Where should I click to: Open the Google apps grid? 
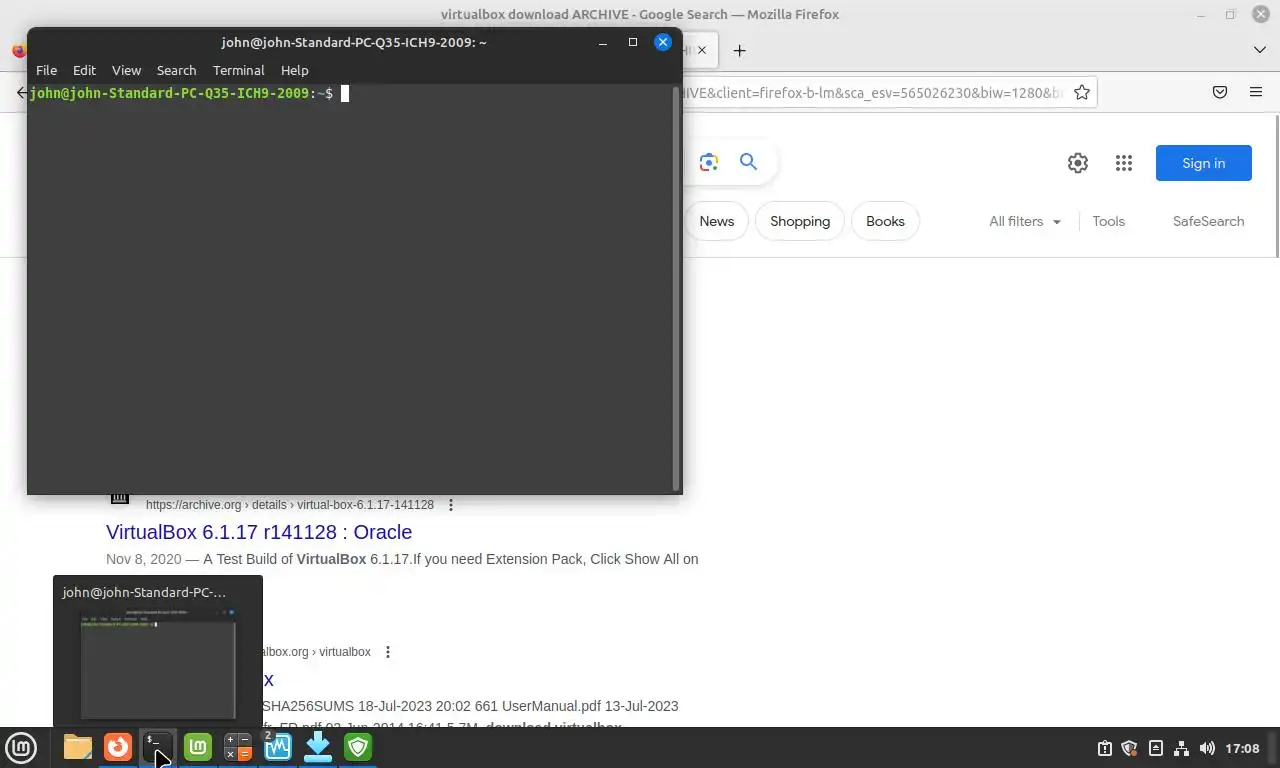point(1123,163)
